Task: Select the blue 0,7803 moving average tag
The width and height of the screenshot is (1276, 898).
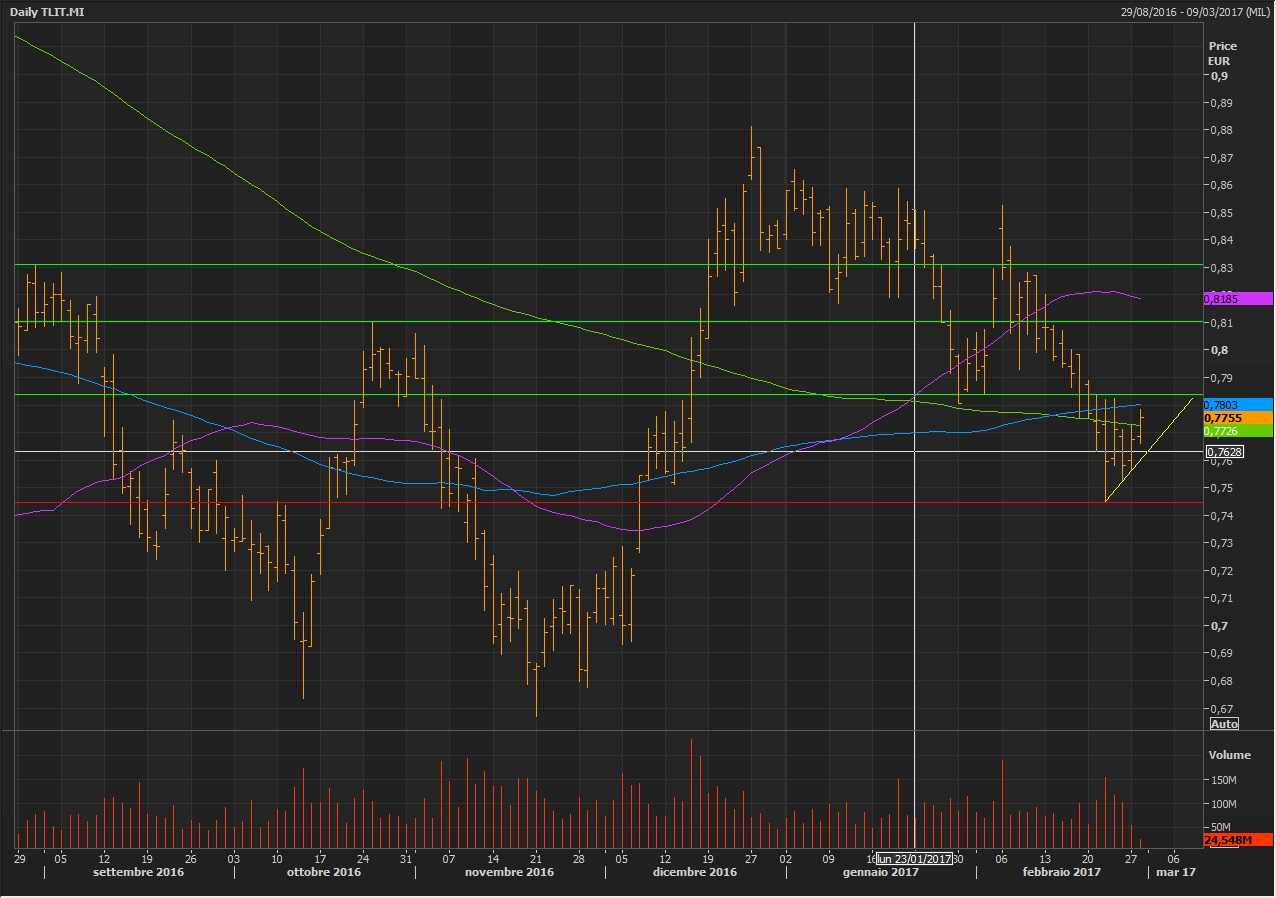Action: (x=1237, y=404)
